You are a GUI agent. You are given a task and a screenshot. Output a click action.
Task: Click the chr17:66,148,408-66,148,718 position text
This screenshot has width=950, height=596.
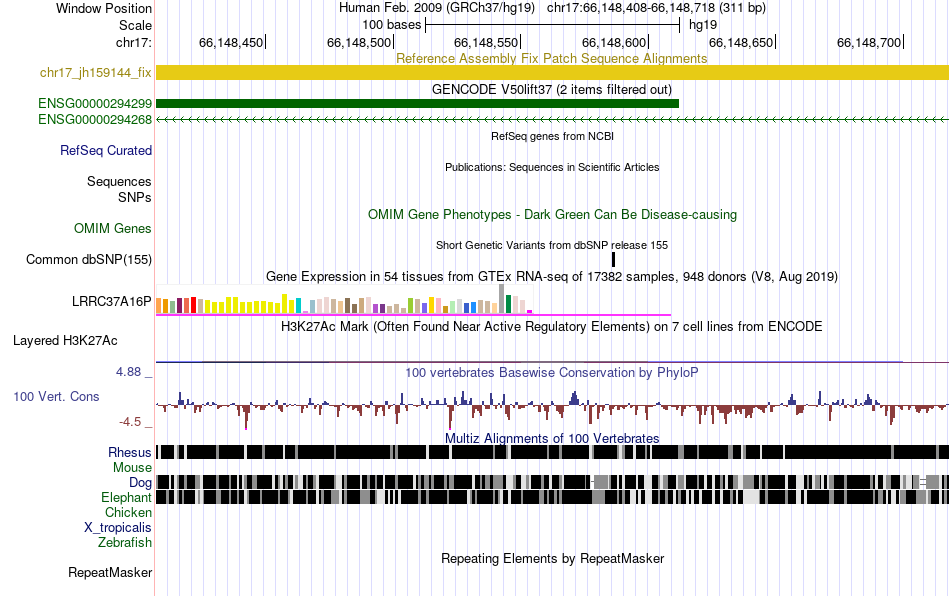656,8
